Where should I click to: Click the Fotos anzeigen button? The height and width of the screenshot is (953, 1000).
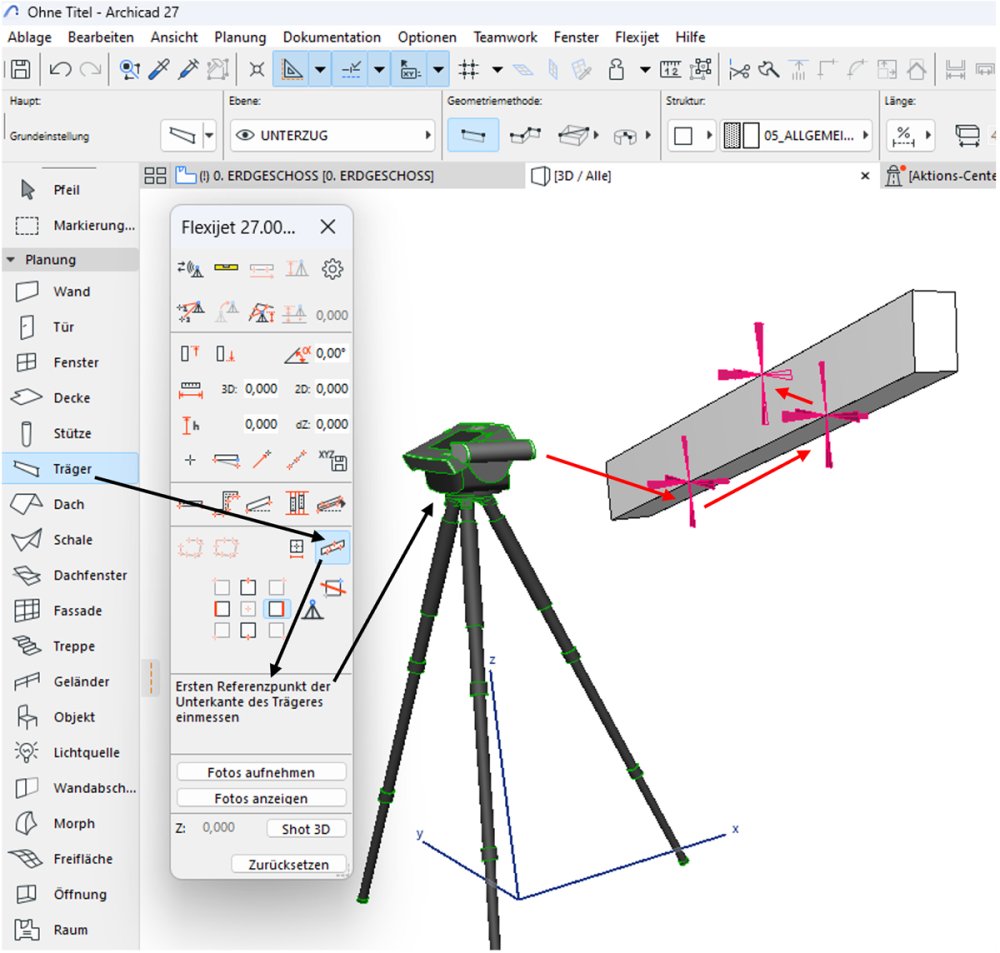[x=261, y=797]
